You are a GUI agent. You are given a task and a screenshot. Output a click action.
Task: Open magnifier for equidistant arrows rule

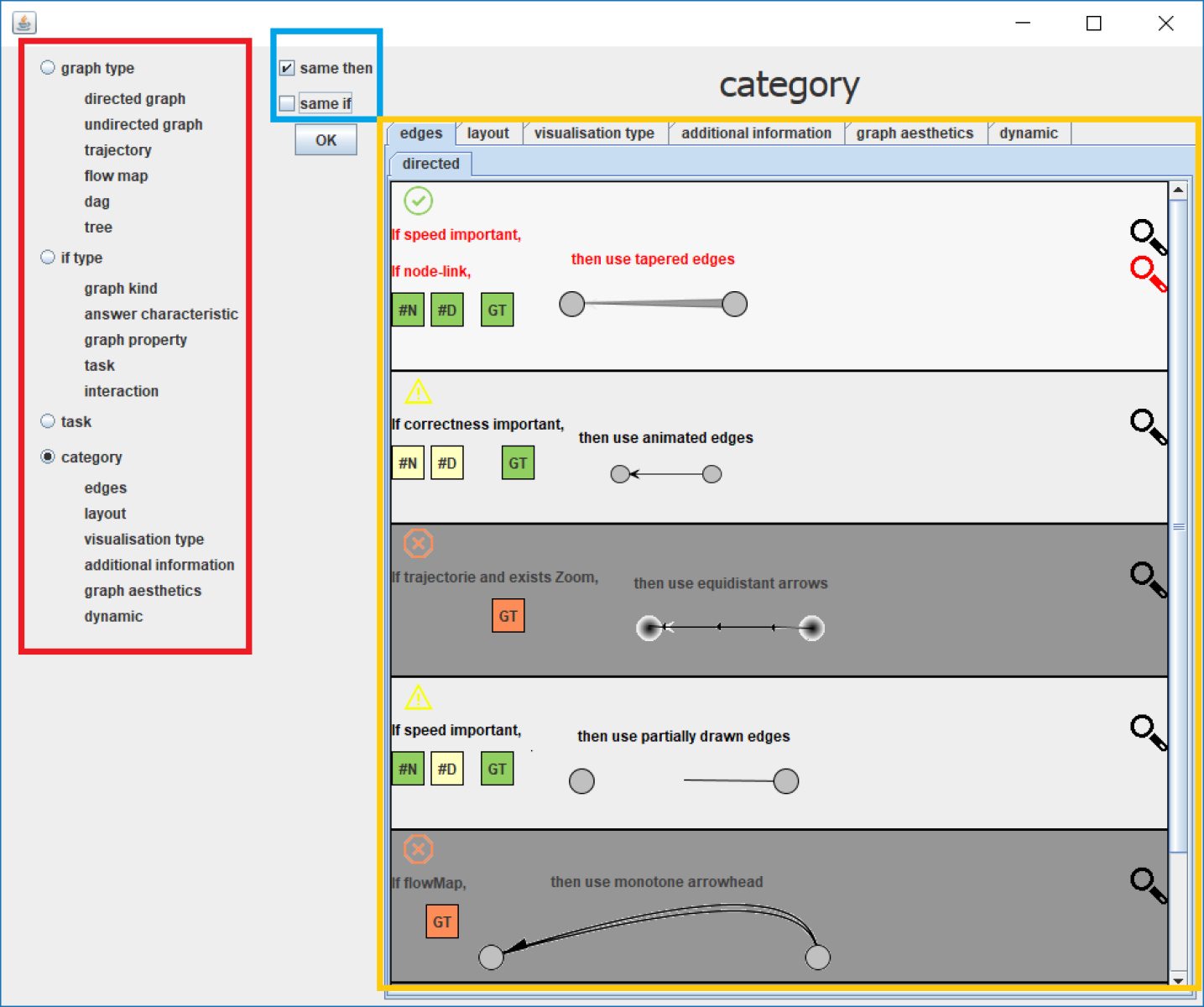(1148, 578)
